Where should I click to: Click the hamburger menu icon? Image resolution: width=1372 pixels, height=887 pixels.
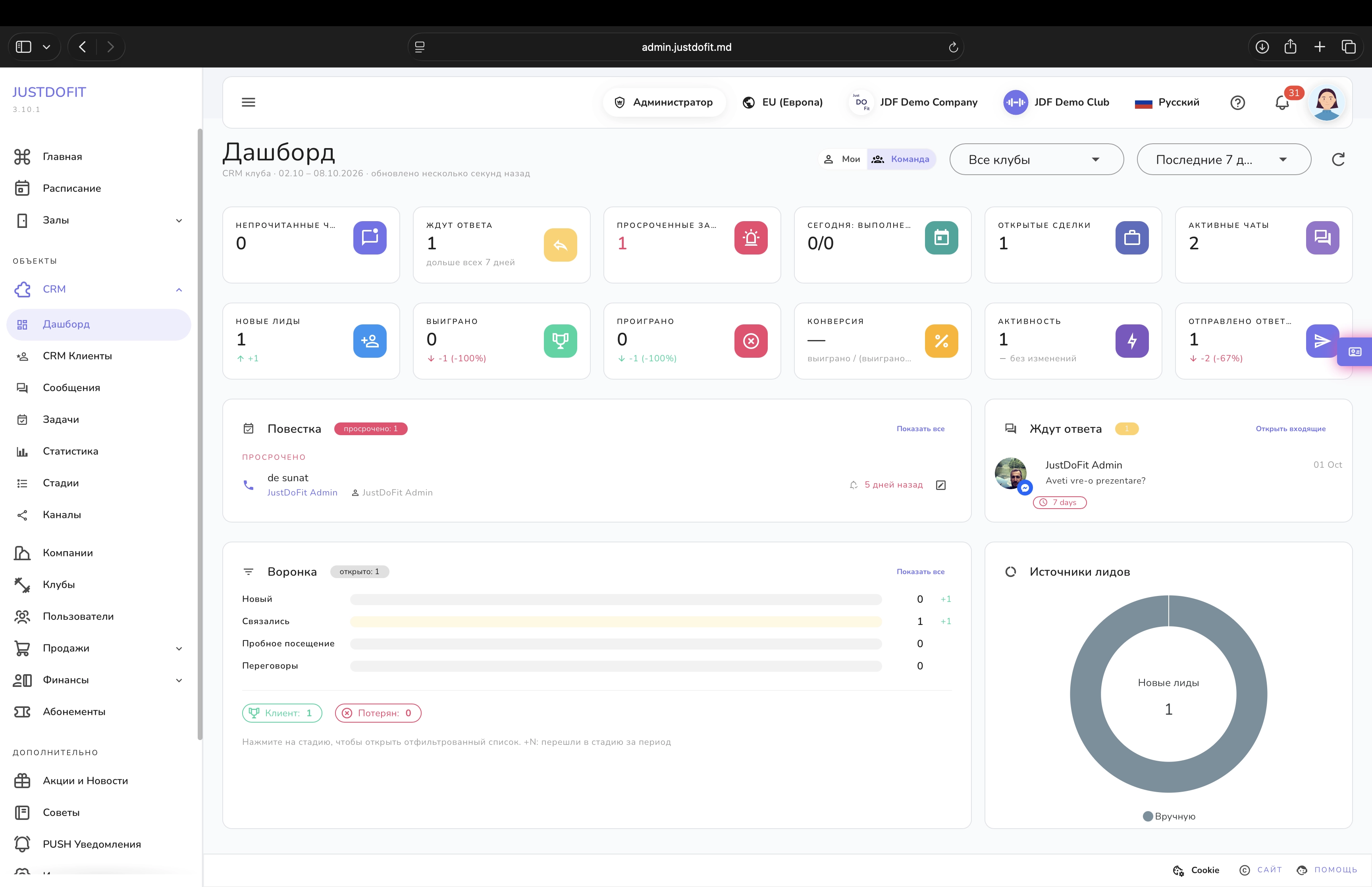click(x=248, y=102)
